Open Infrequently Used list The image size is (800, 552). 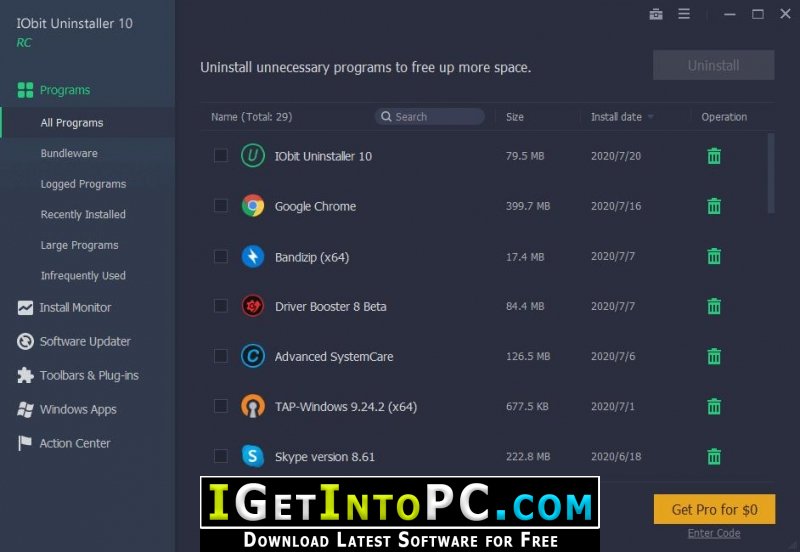coord(83,275)
